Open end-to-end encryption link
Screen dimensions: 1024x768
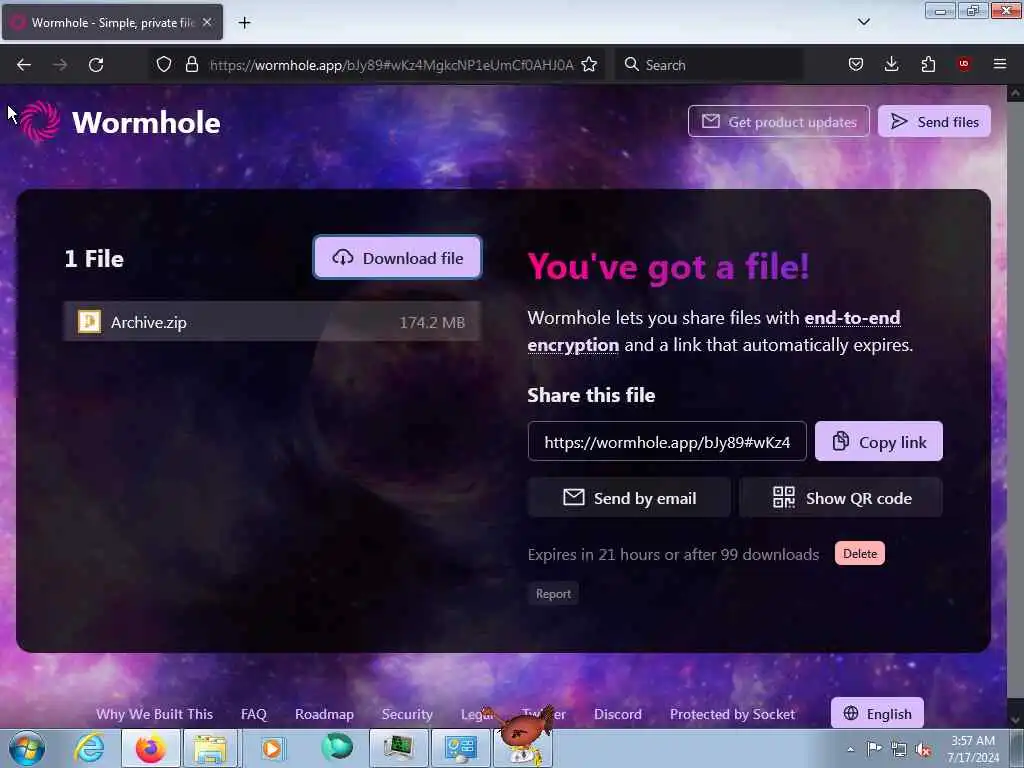tap(852, 318)
